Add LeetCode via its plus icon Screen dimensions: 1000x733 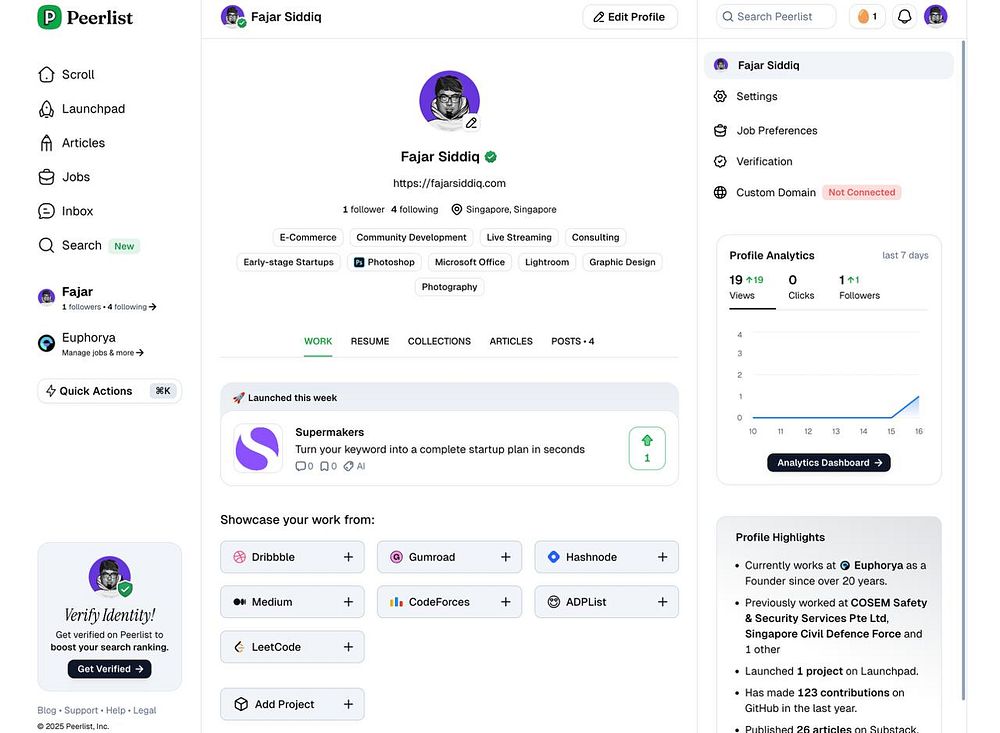pyautogui.click(x=348, y=647)
